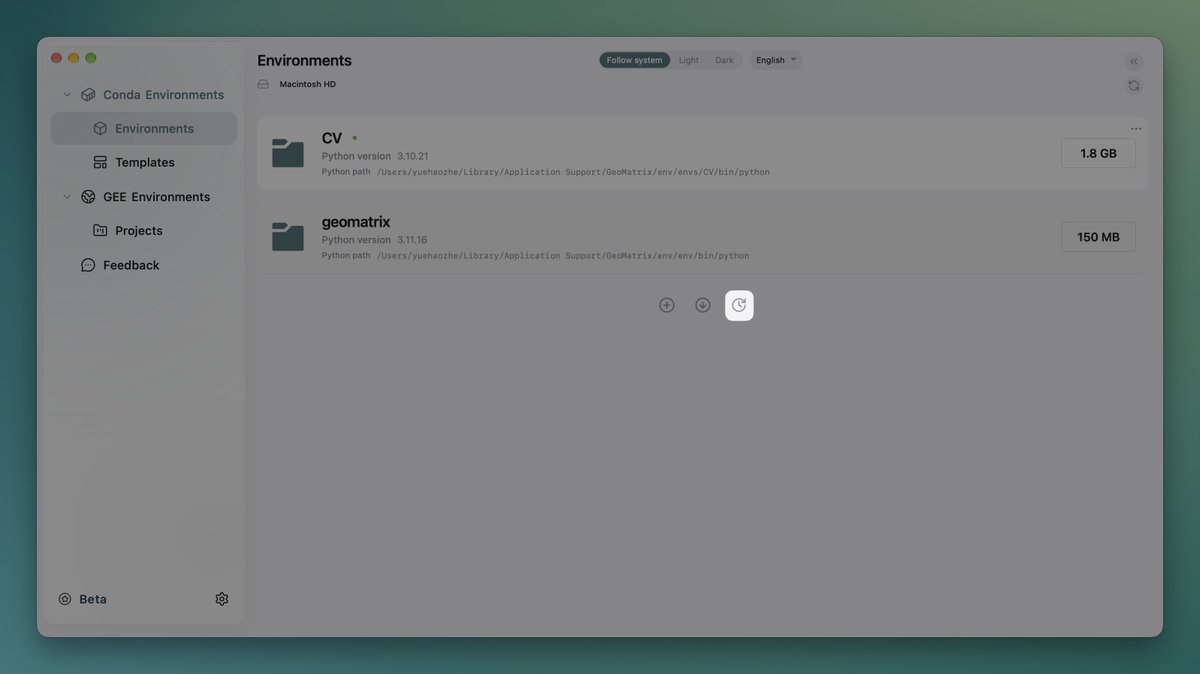Click the Beta label text
This screenshot has width=1200, height=674.
click(93, 599)
